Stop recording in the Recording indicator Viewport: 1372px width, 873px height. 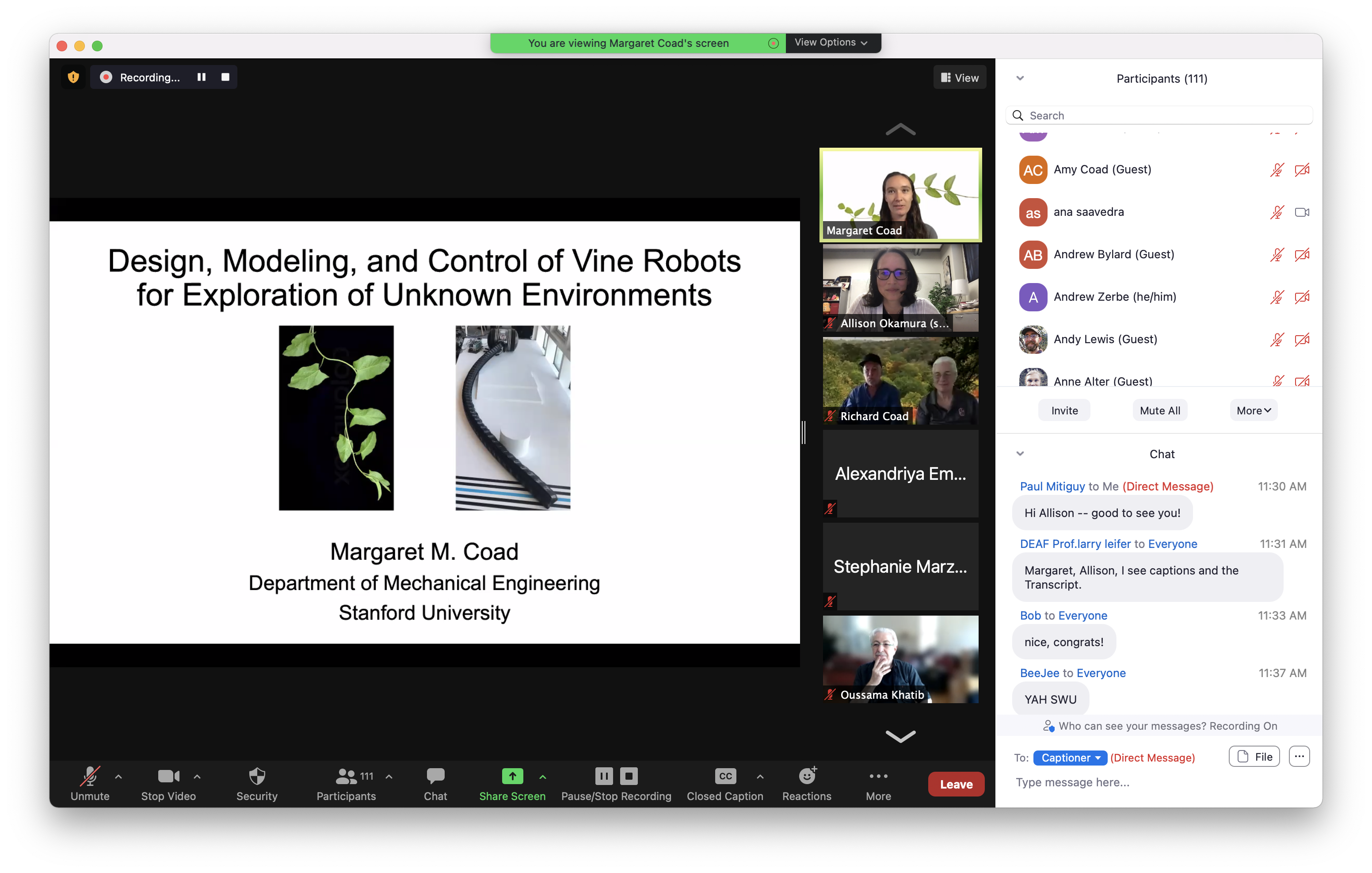coord(225,77)
